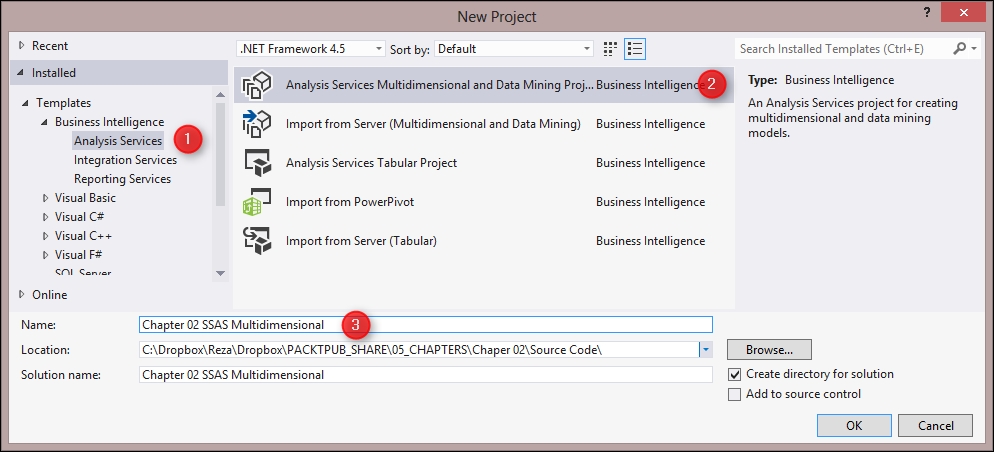Click the Name input field
This screenshot has width=994, height=452.
click(x=425, y=325)
